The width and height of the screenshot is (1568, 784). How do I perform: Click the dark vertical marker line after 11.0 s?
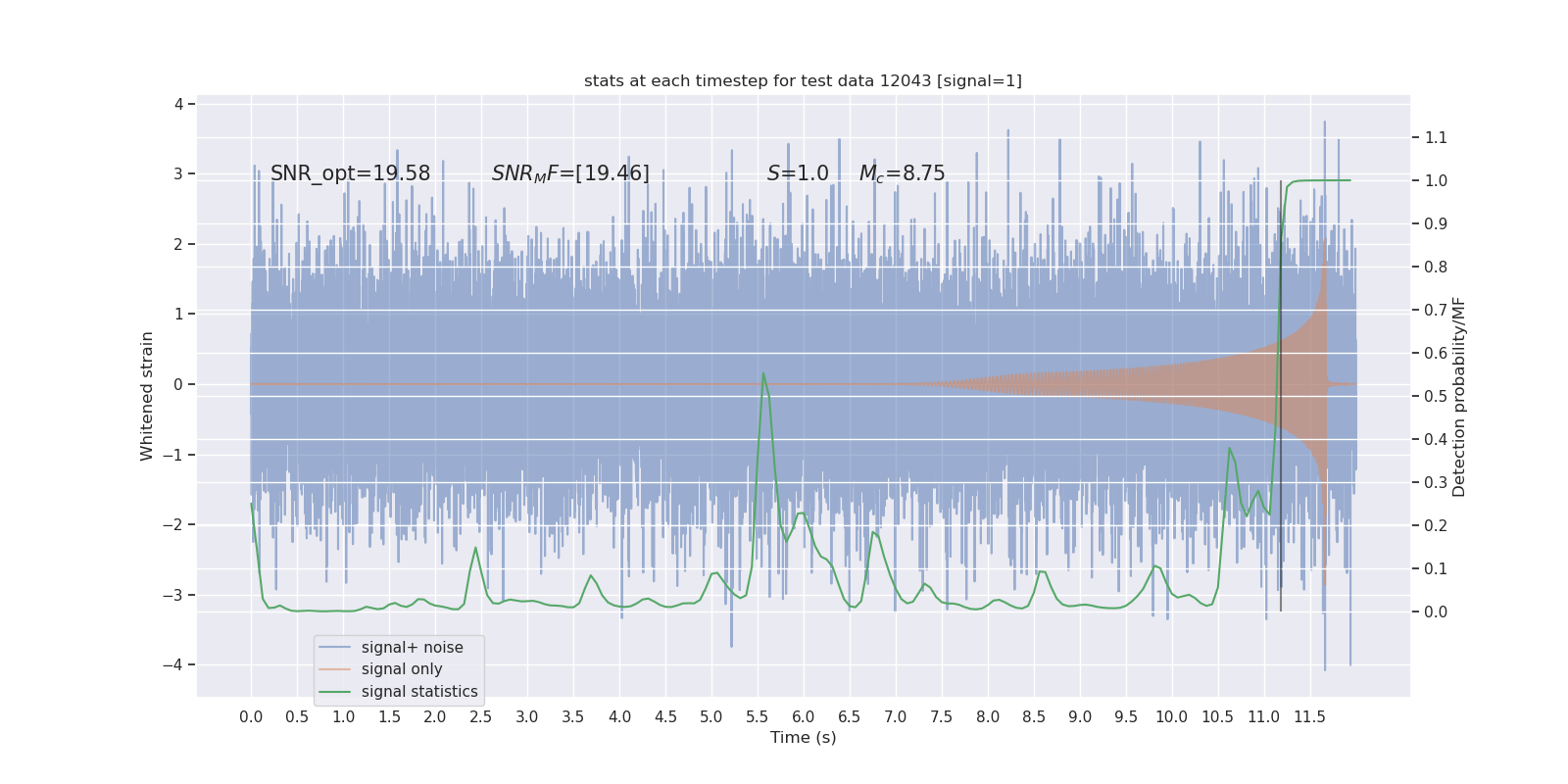coord(1280,396)
